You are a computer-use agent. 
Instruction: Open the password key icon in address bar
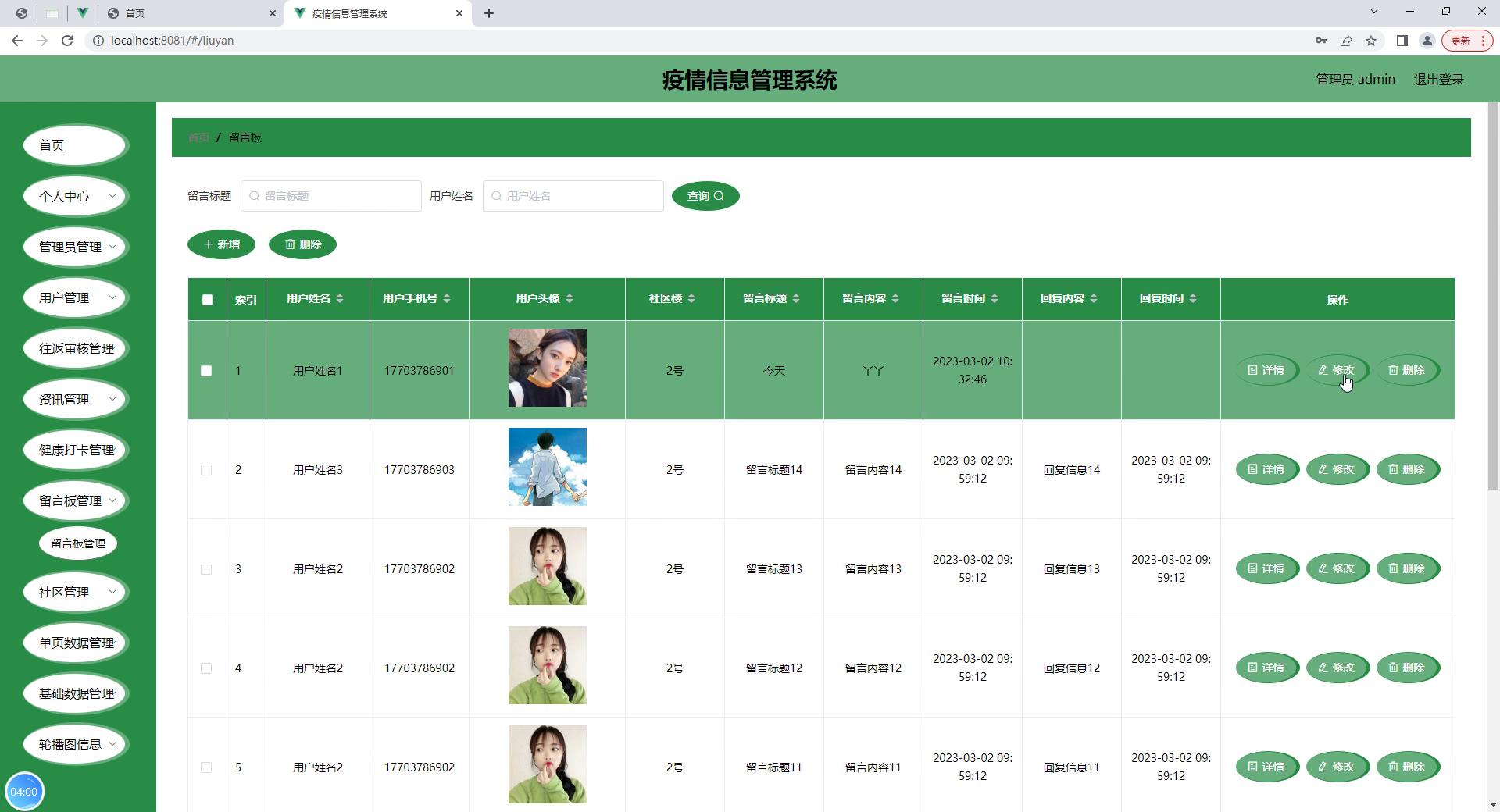pyautogui.click(x=1321, y=41)
